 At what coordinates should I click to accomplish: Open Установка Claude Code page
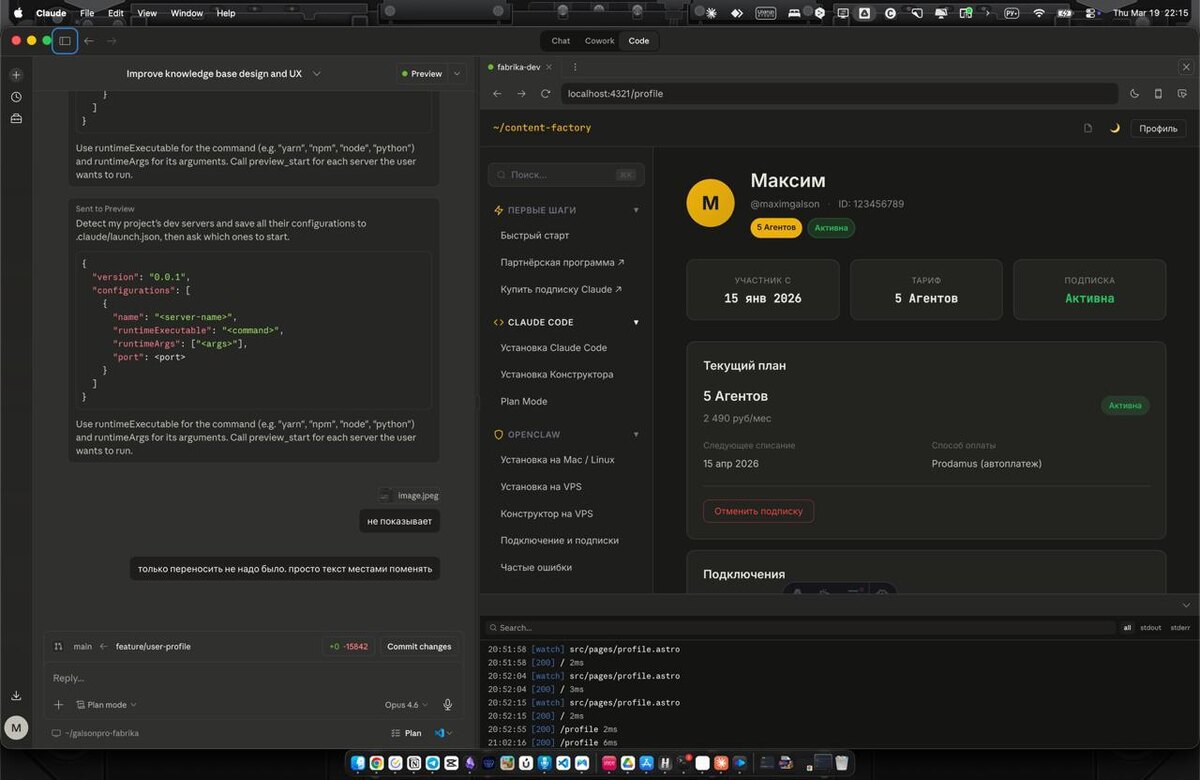click(x=554, y=348)
